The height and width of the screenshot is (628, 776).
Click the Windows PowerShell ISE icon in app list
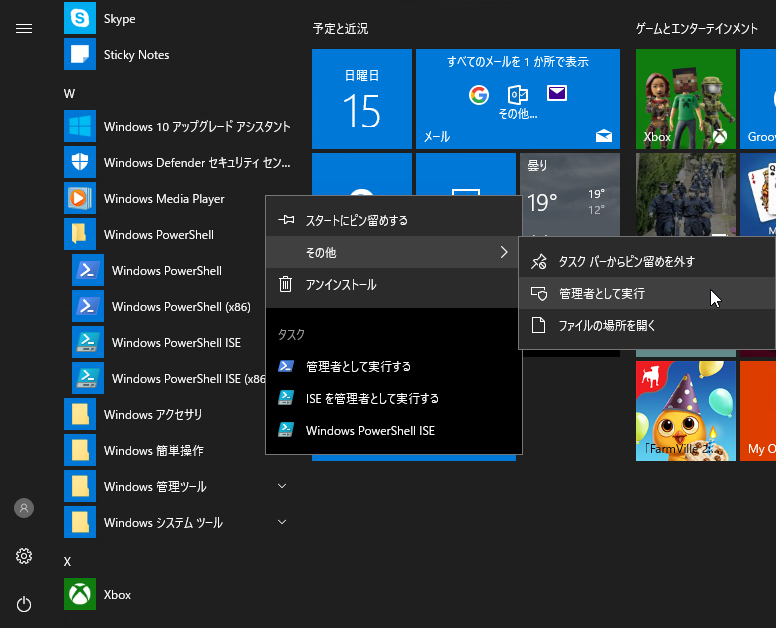pyautogui.click(x=88, y=342)
